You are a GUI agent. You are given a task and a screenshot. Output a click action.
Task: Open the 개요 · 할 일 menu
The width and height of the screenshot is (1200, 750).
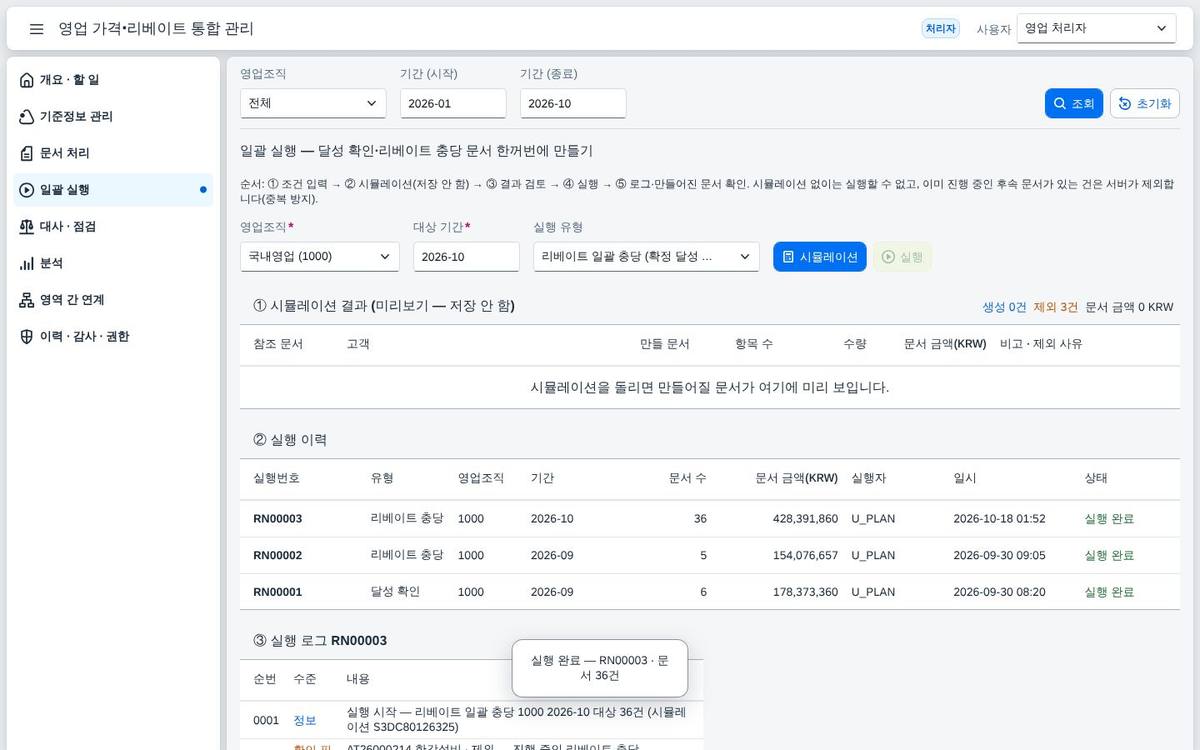[x=113, y=80]
